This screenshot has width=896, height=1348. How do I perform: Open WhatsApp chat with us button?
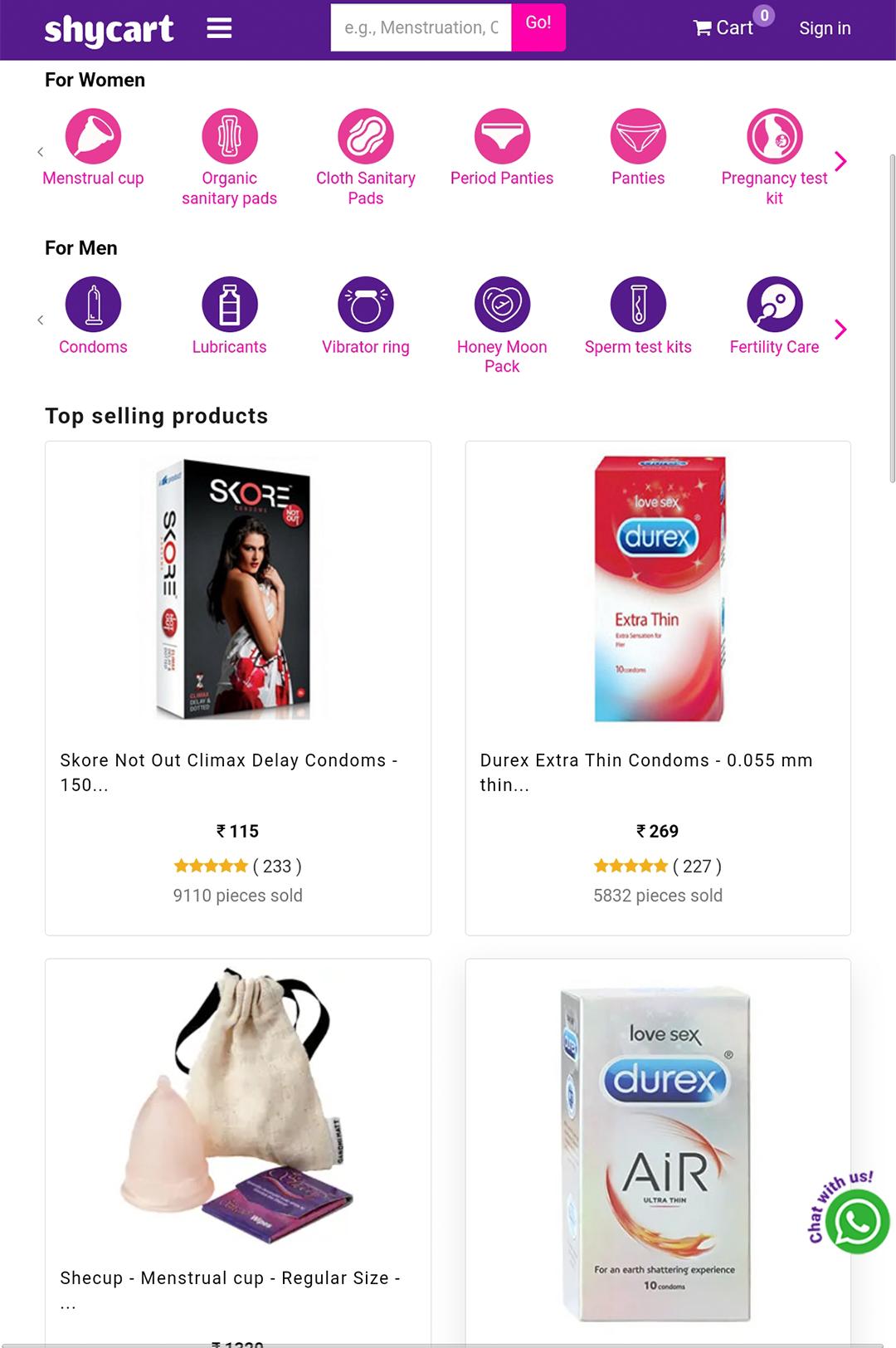(x=857, y=1221)
